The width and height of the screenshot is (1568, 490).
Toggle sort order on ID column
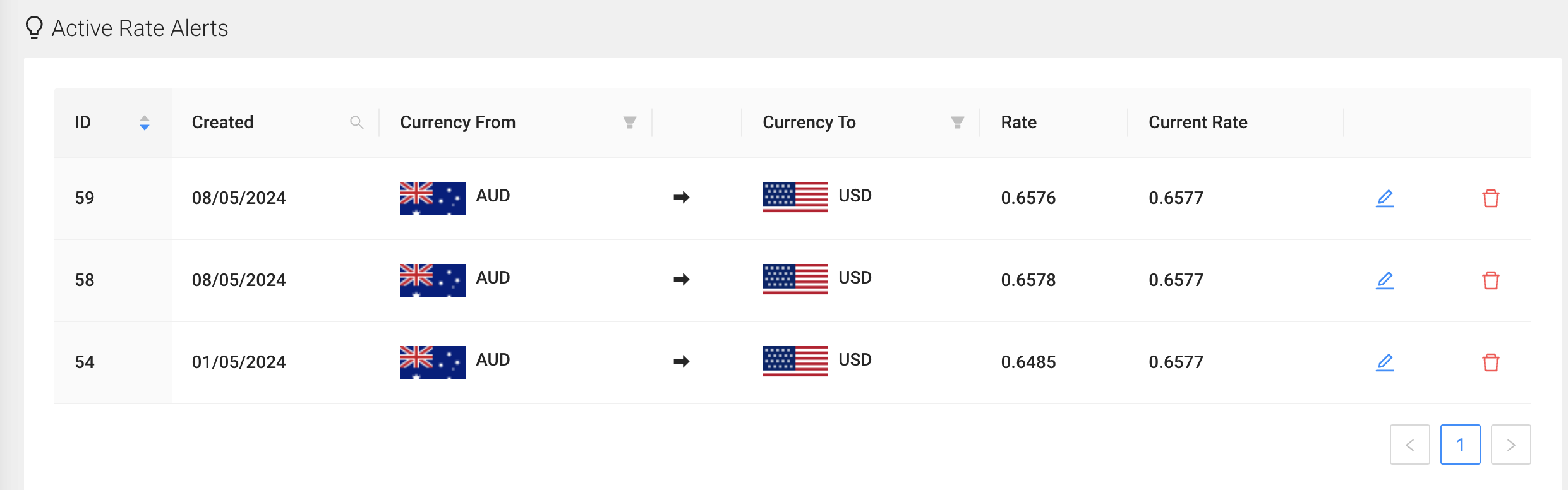coord(144,122)
